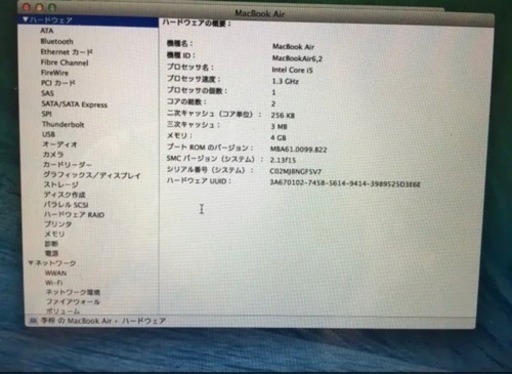The image size is (512, 374).
Task: Select SPI in hardware list
Action: tap(47, 114)
